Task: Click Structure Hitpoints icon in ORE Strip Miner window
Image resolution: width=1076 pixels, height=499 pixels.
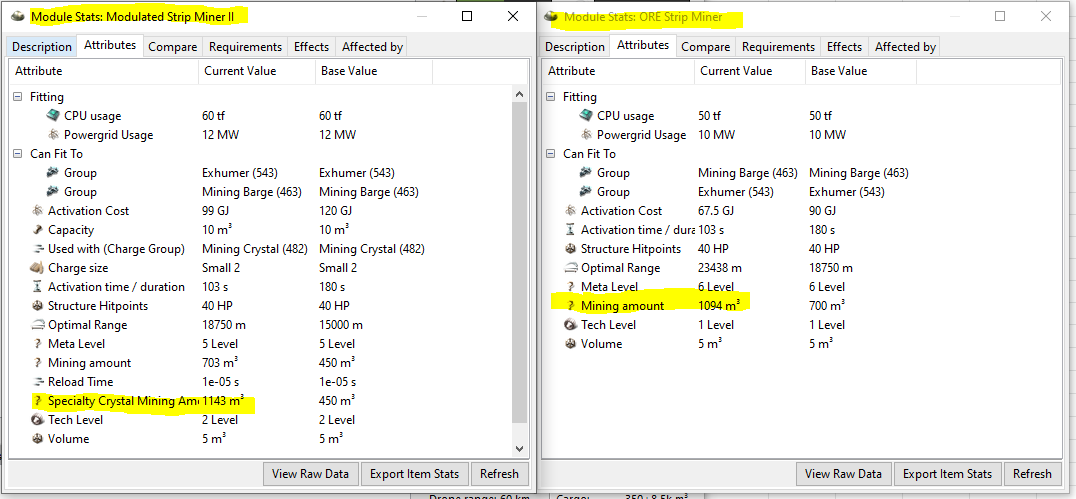Action: (x=570, y=248)
